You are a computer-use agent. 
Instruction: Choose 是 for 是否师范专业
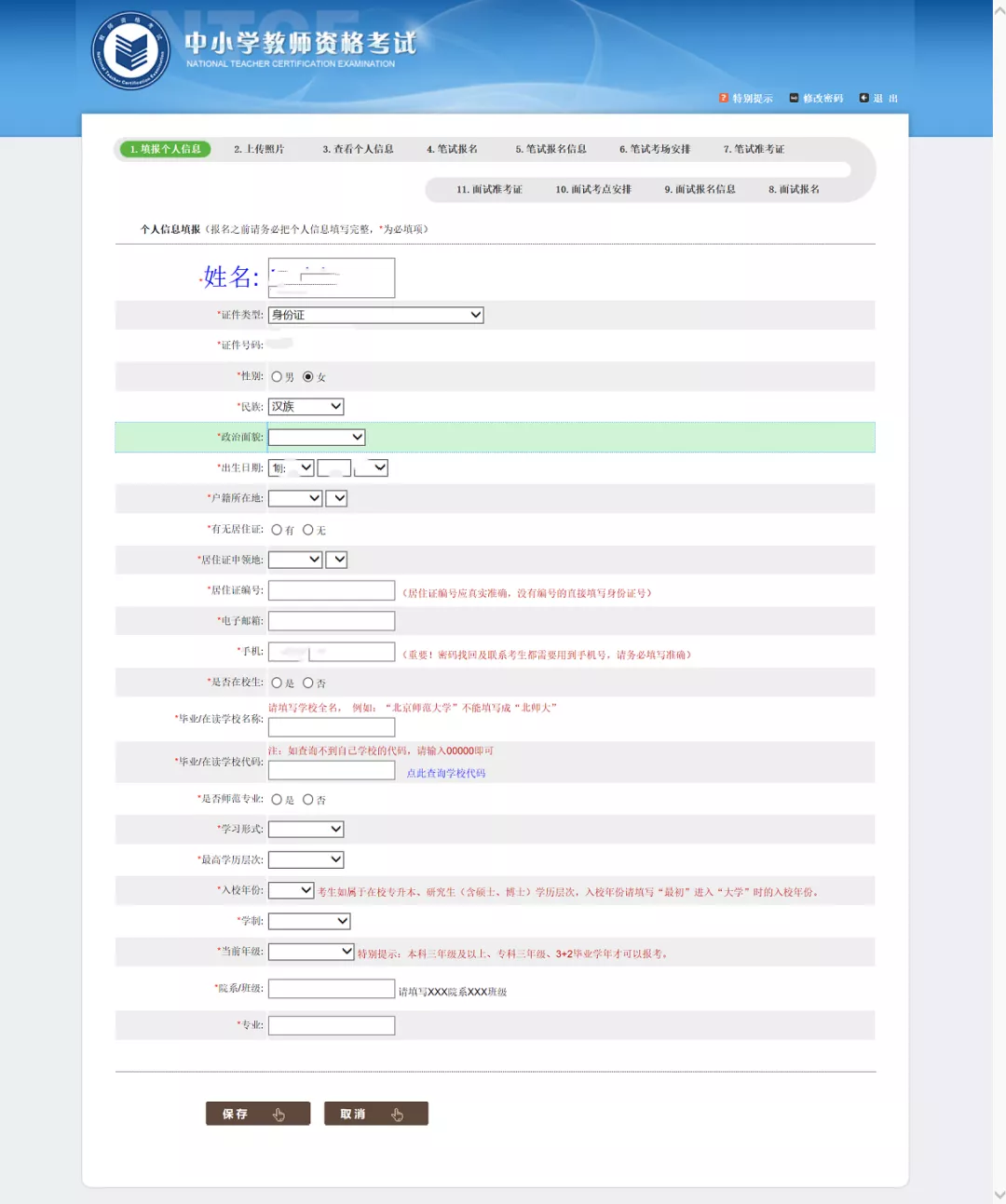(277, 799)
